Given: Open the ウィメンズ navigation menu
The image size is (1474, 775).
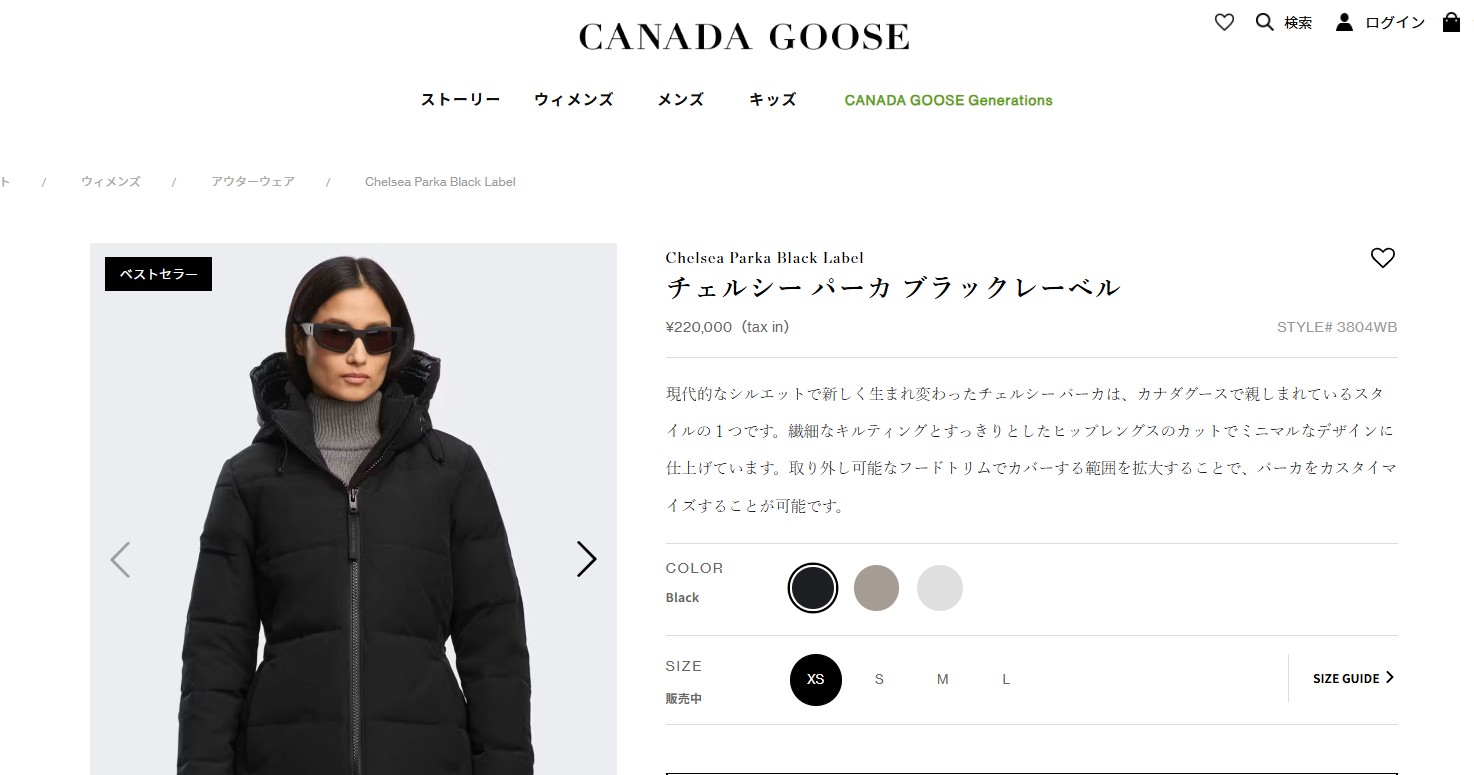Looking at the screenshot, I should click(573, 100).
